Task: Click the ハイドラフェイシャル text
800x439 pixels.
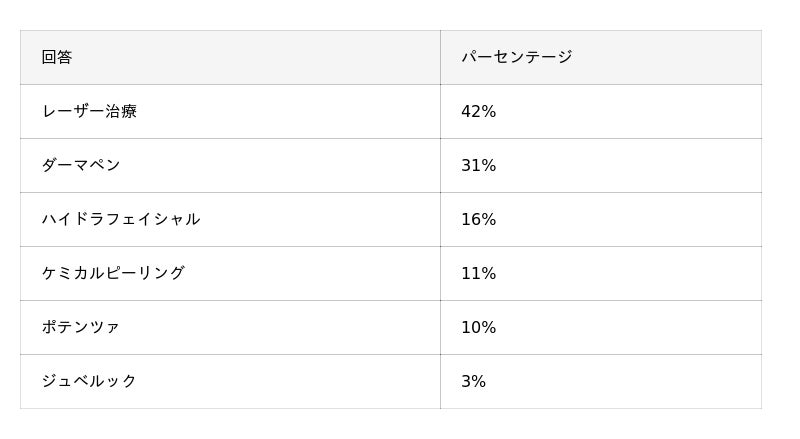Action: pyautogui.click(x=121, y=219)
